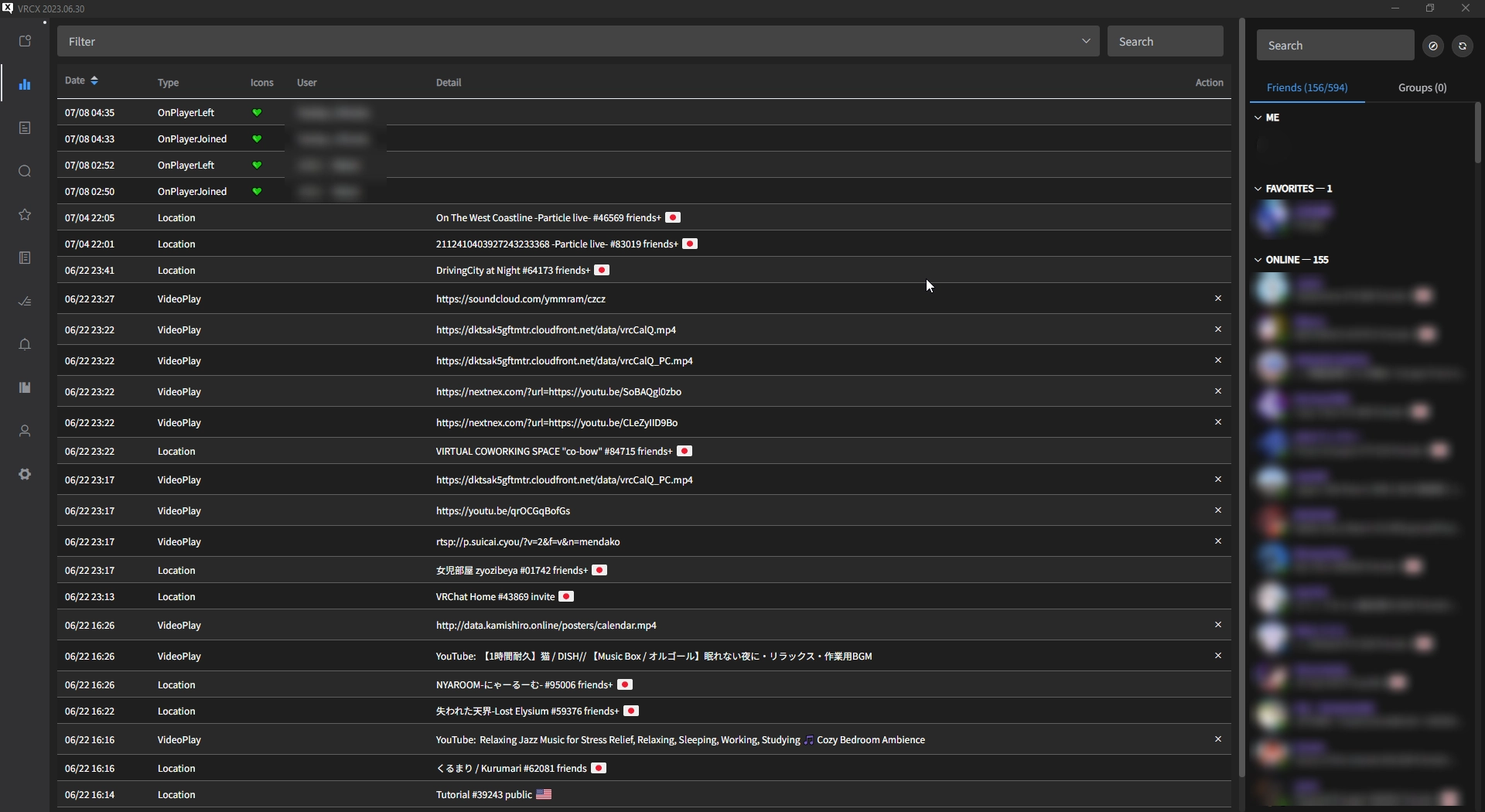Open the Feed icon at top of sidebar
1485x812 pixels.
[x=25, y=41]
